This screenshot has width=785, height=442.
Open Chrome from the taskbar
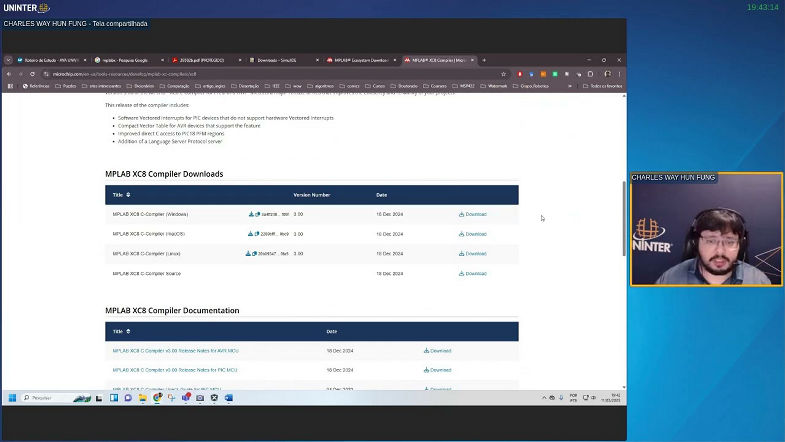coord(157,398)
